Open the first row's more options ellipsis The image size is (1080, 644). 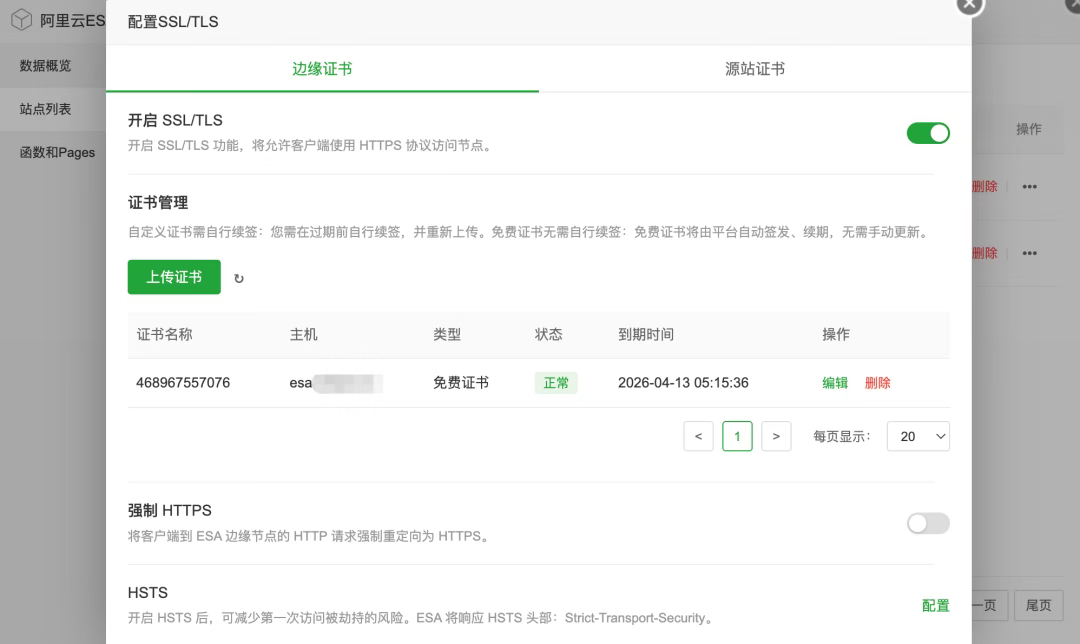tap(1029, 187)
